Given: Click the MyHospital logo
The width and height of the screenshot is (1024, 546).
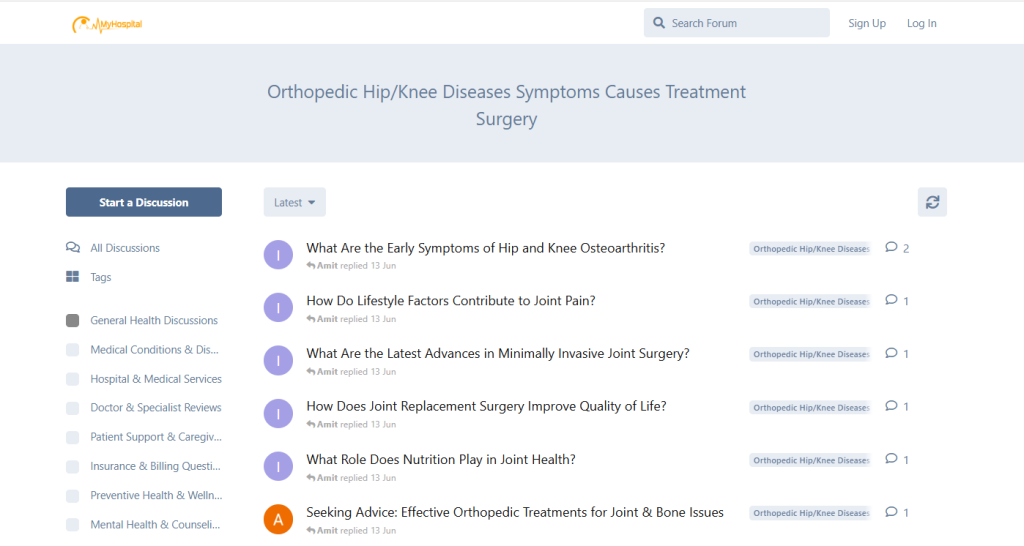Looking at the screenshot, I should tap(107, 24).
